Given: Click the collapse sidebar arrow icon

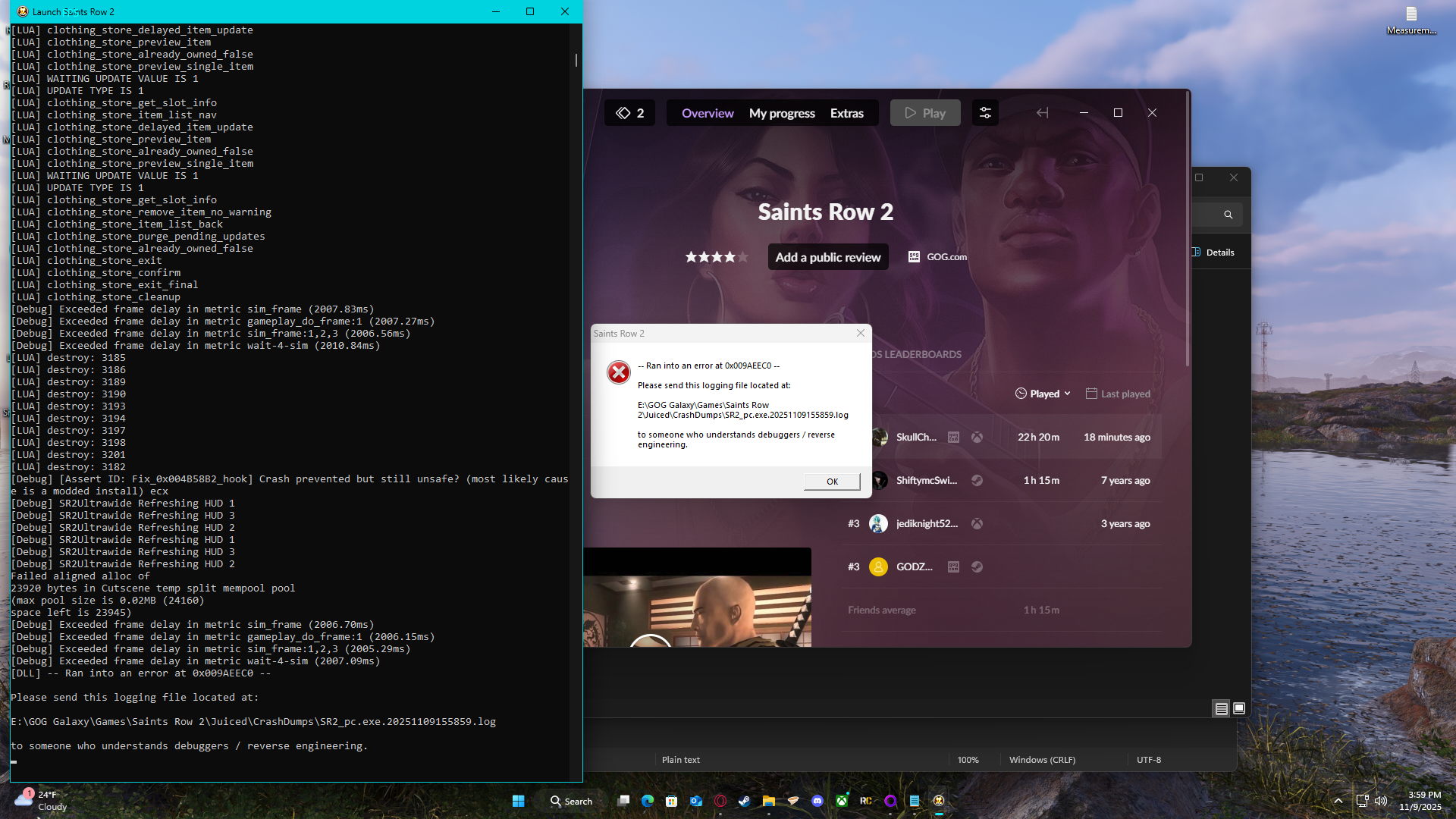Looking at the screenshot, I should [1043, 113].
